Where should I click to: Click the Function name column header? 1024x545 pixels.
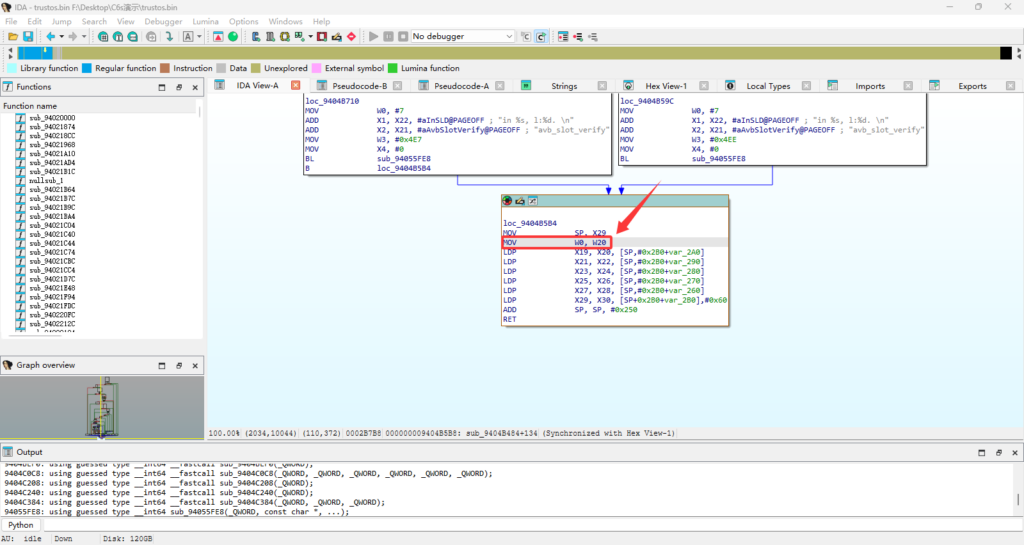pos(30,105)
